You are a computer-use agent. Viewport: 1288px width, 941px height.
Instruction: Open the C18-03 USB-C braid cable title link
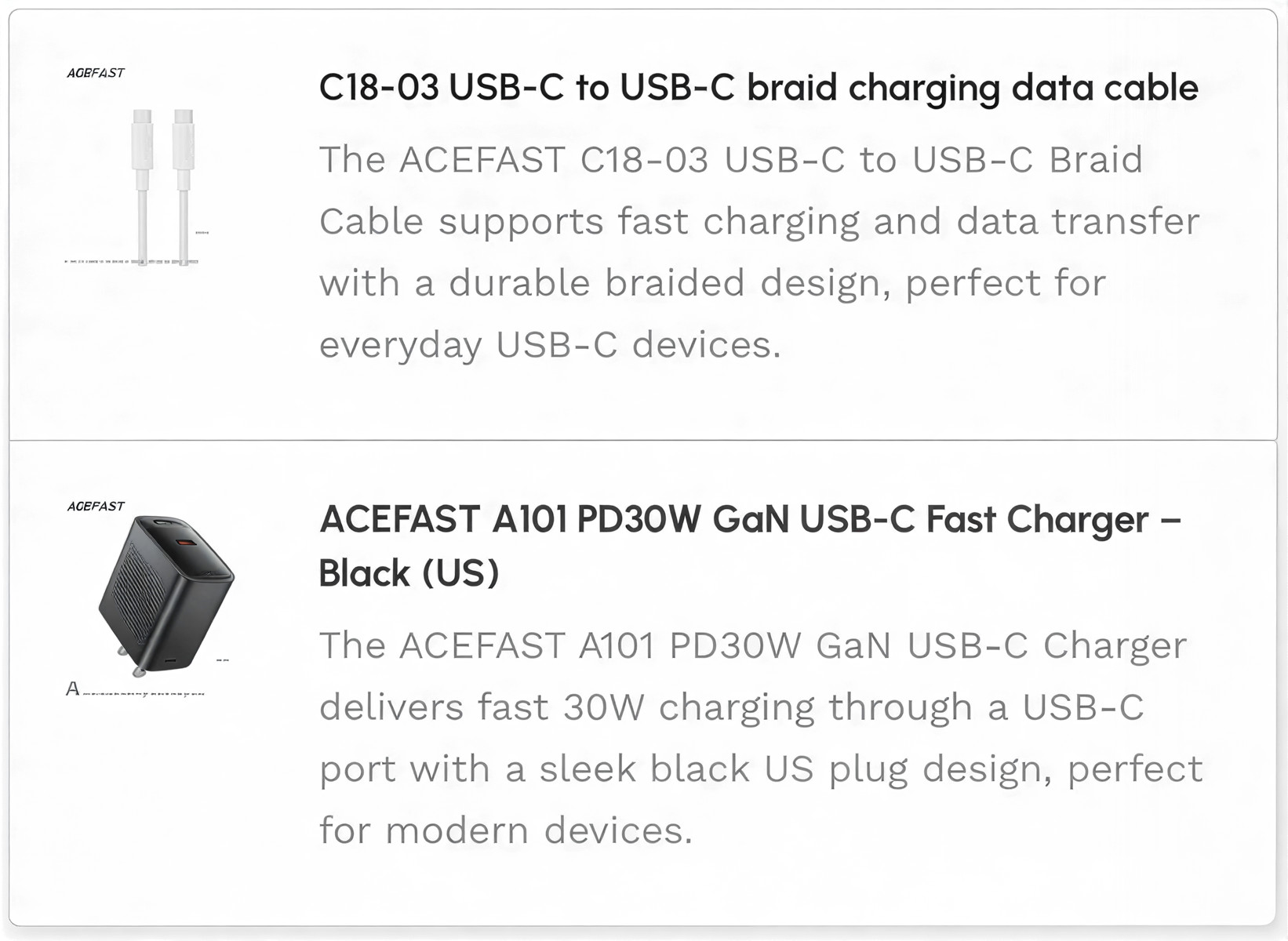(758, 87)
